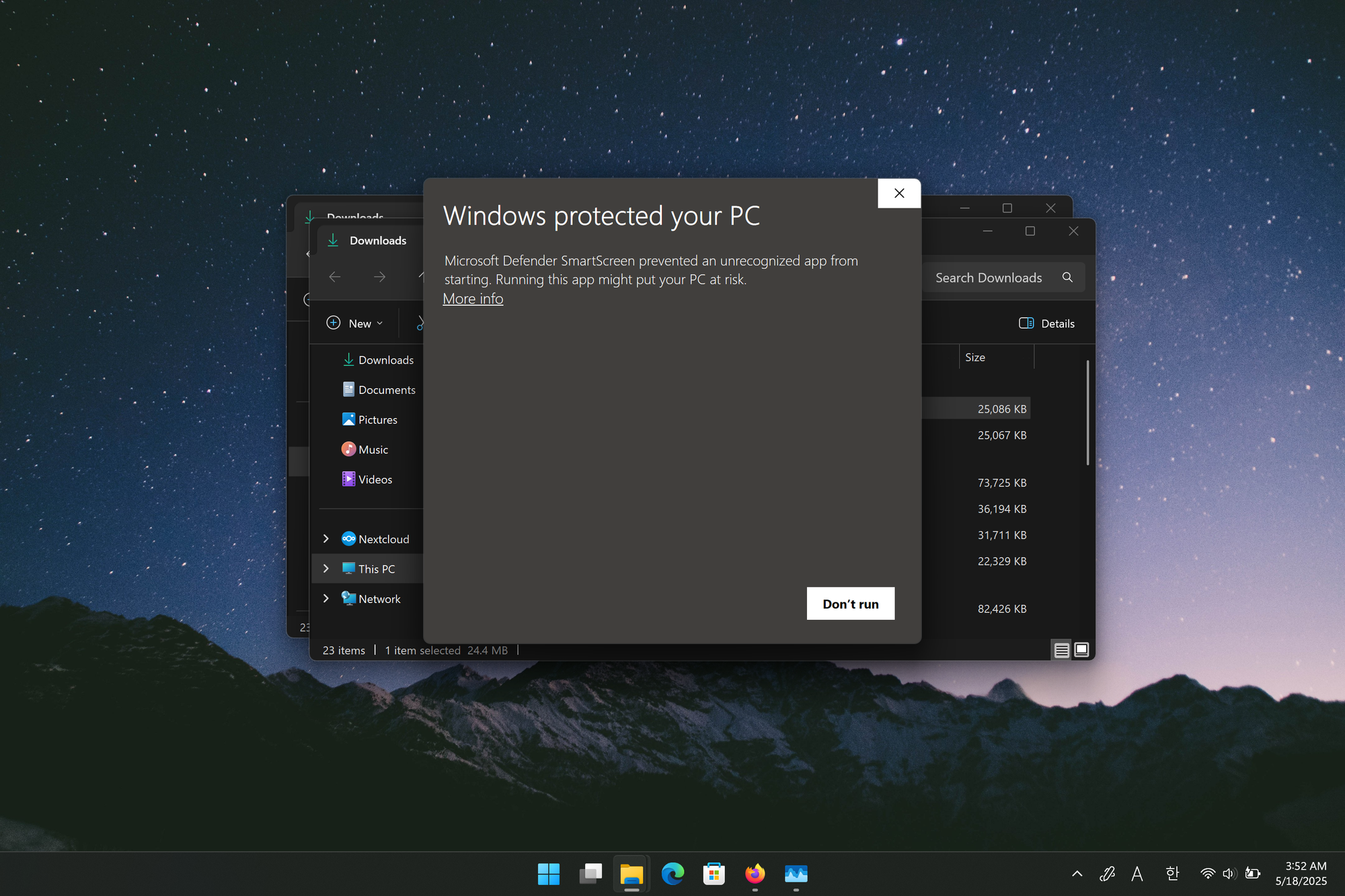
Task: Select the file sized 36,194 KB
Action: 1002,509
